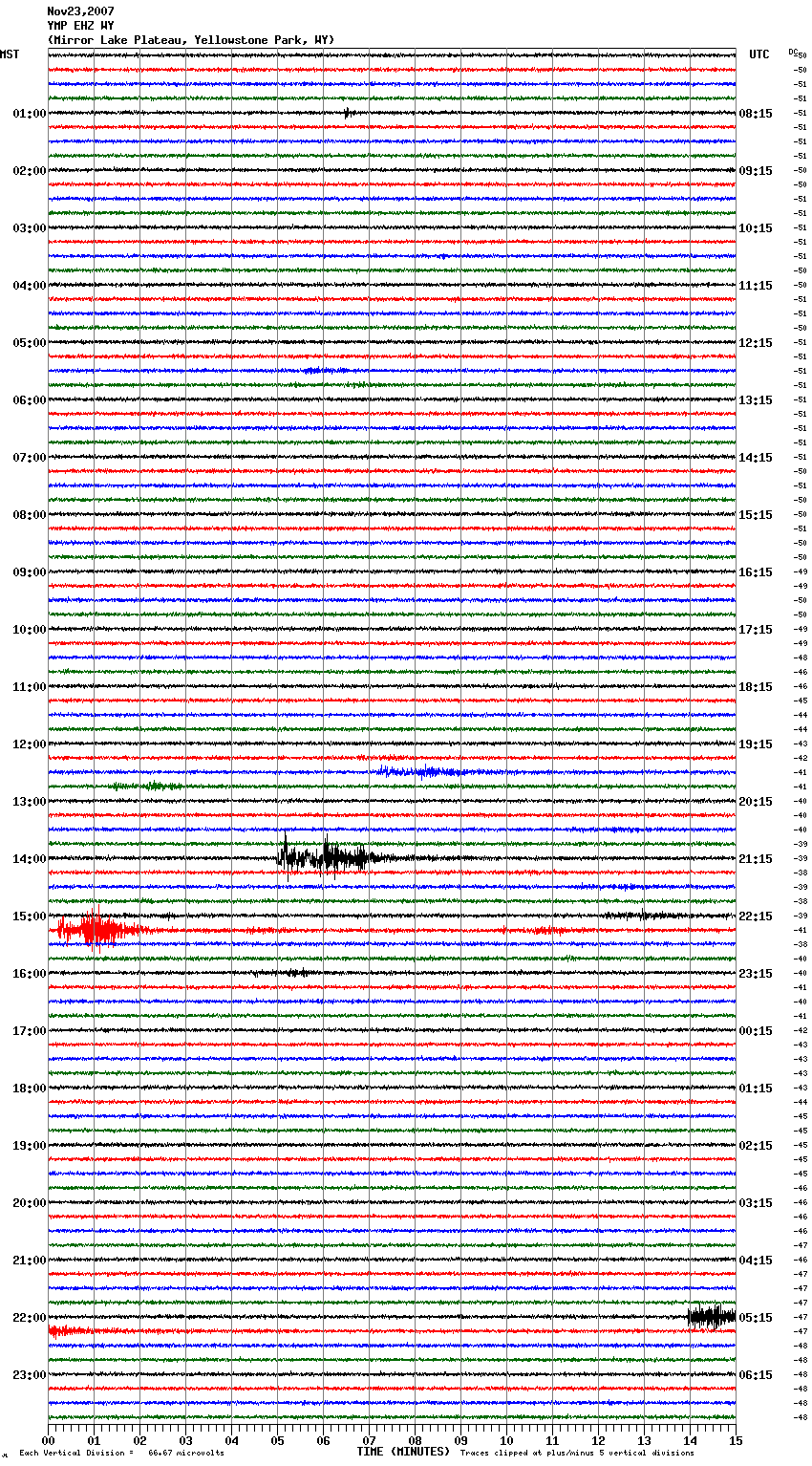Viewport: 812px width, 1466px height.
Task: Select the YMP EHZ WY station code
Action: (80, 26)
